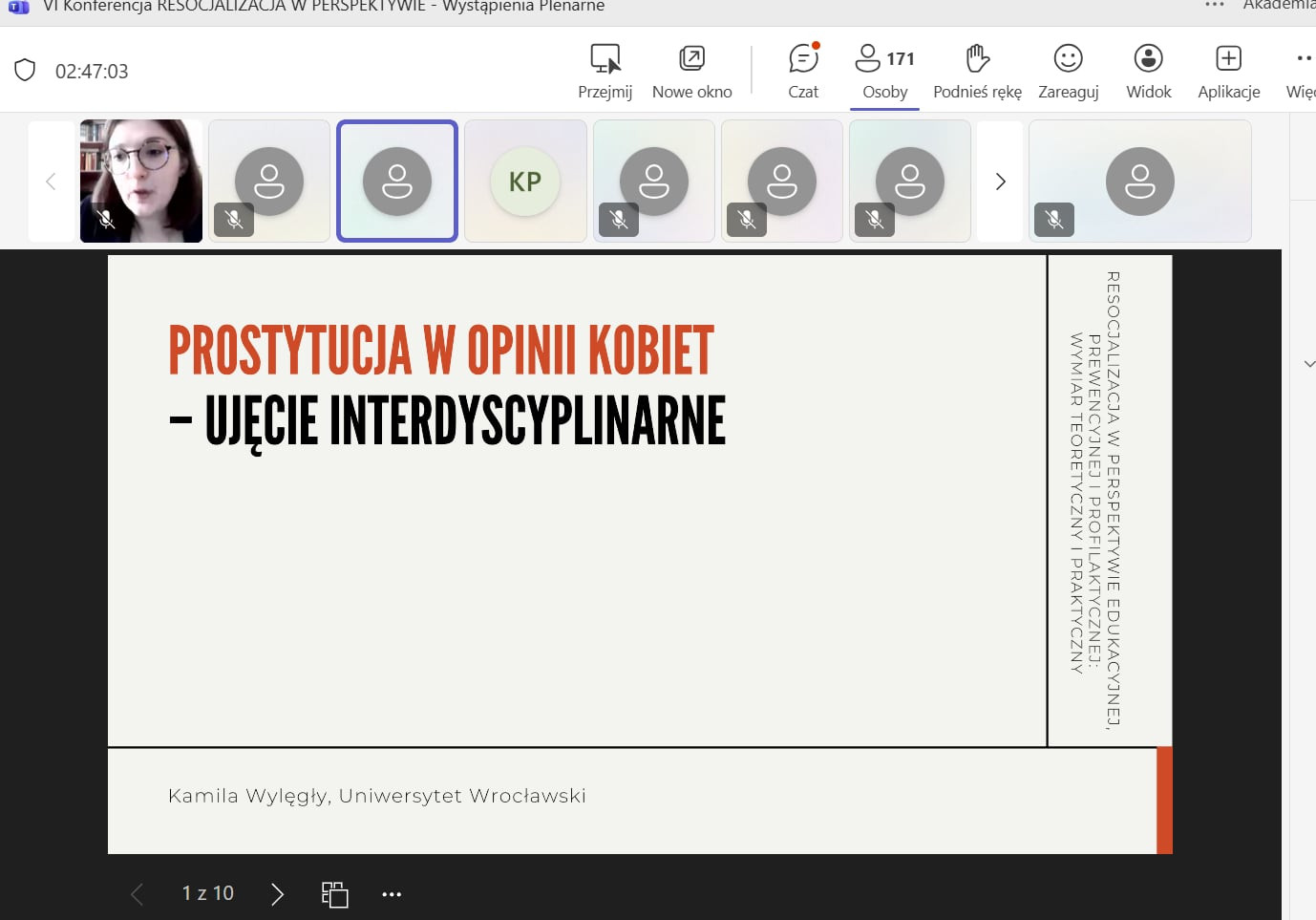Open the Czat panel
The width and height of the screenshot is (1316, 920).
[803, 60]
